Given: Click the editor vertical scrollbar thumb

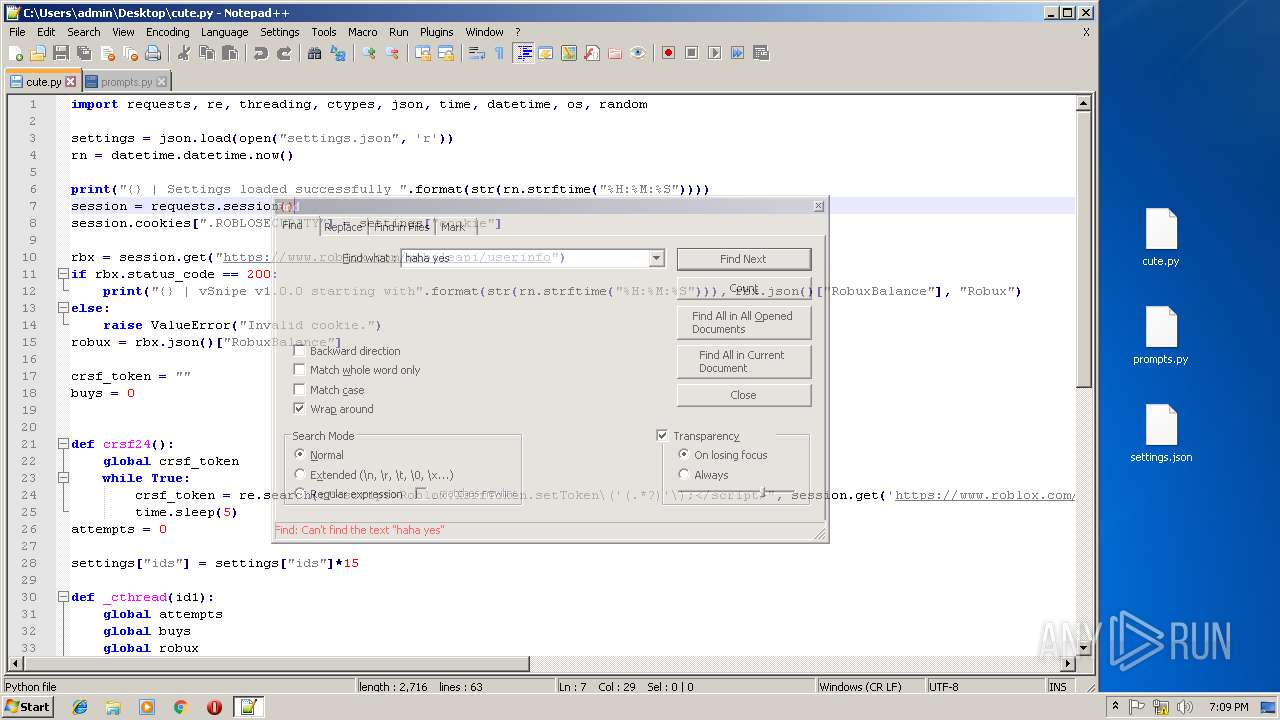Looking at the screenshot, I should (x=1084, y=248).
